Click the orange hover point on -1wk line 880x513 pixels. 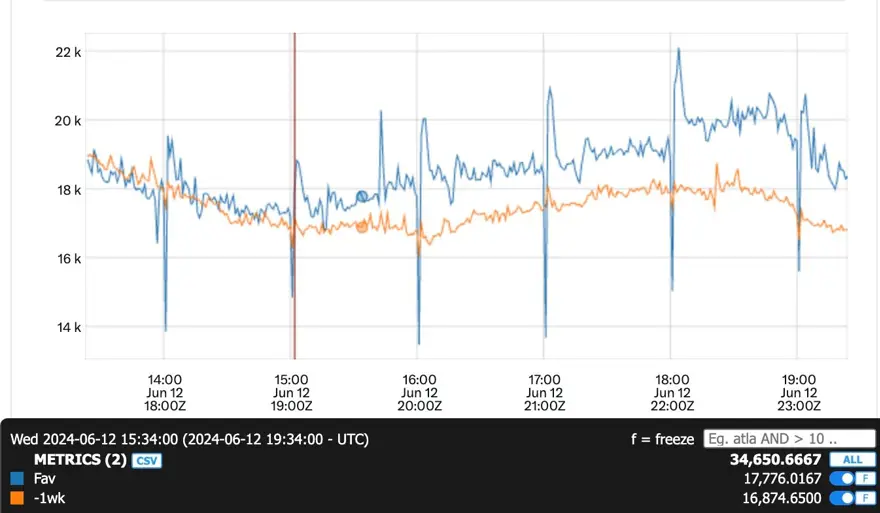tap(362, 227)
